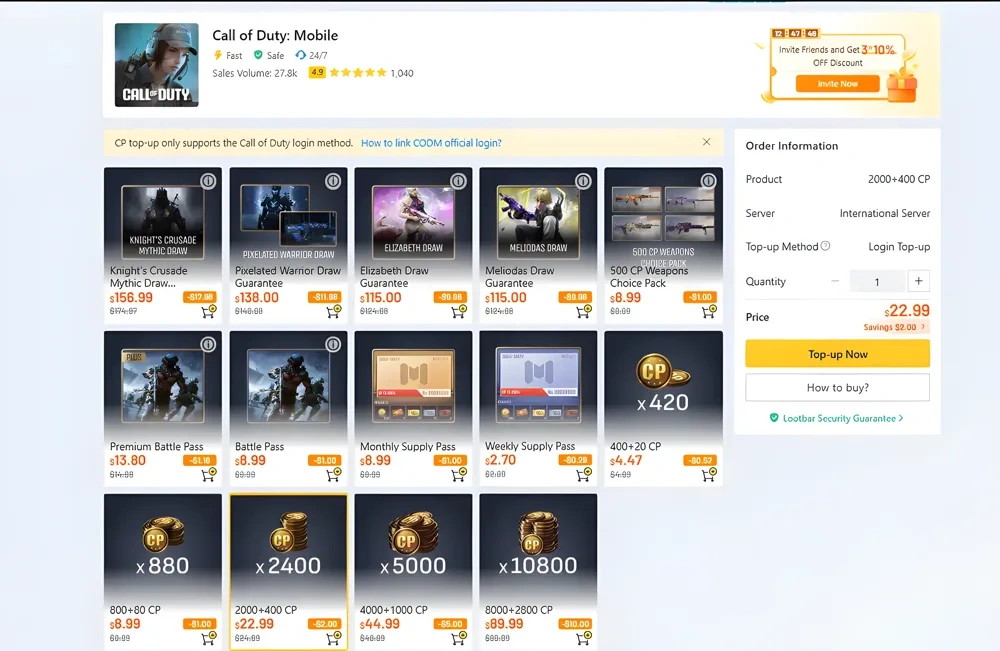Click the How to buy? button
The image size is (1000, 651).
point(837,388)
